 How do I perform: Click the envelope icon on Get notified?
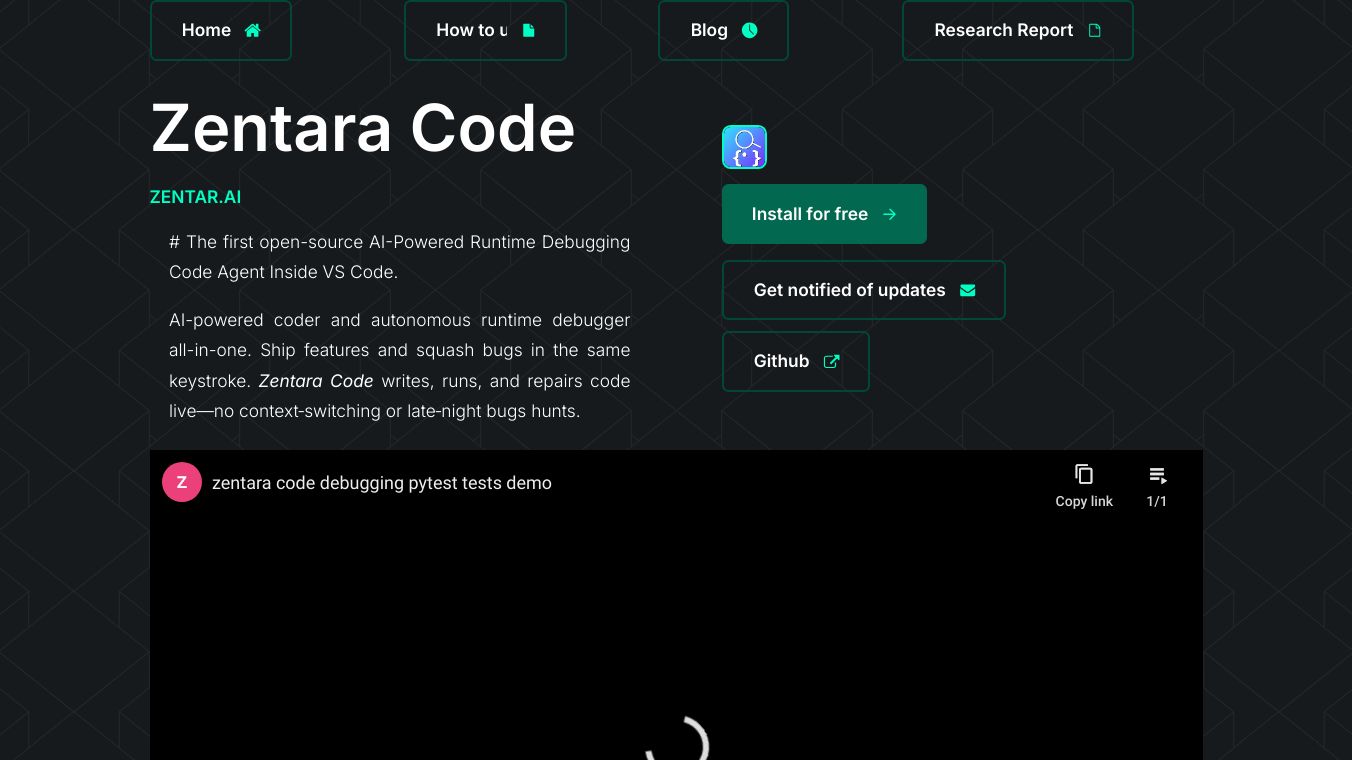[967, 290]
